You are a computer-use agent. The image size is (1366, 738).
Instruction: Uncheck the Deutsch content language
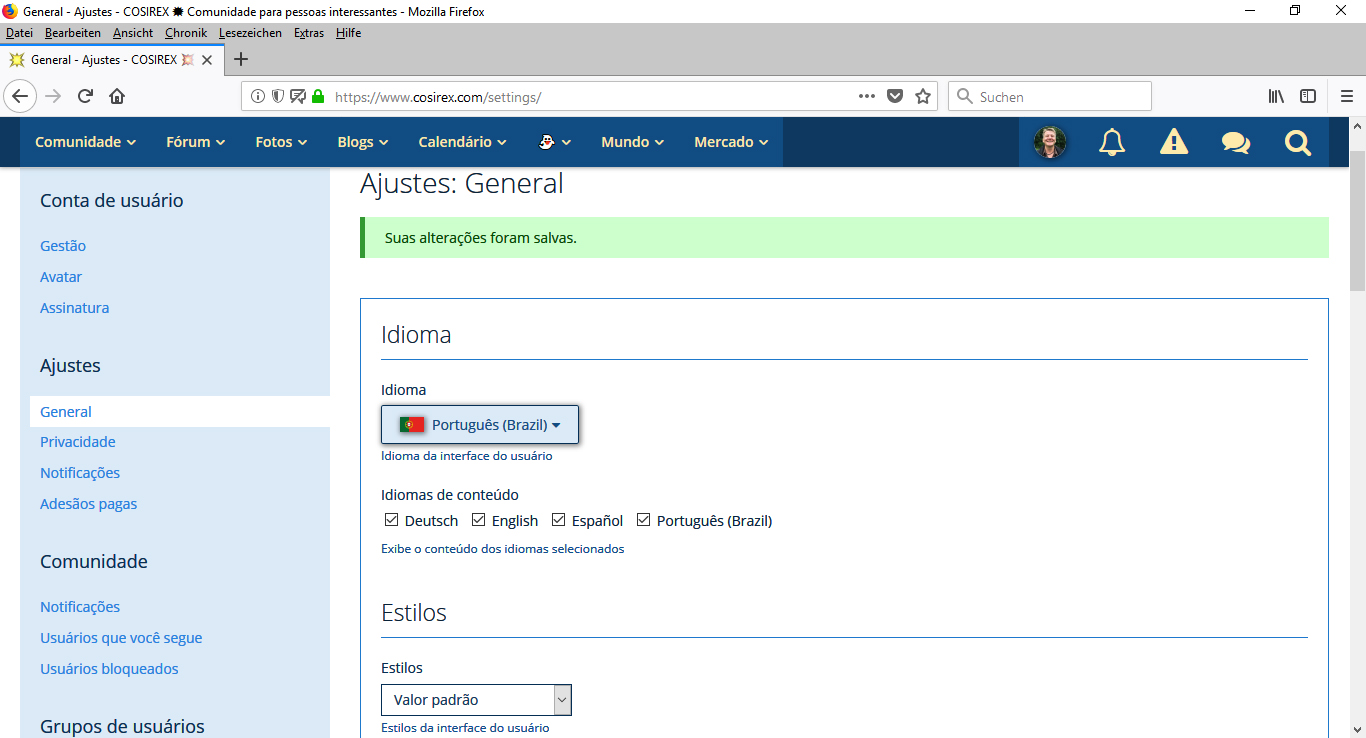point(392,520)
